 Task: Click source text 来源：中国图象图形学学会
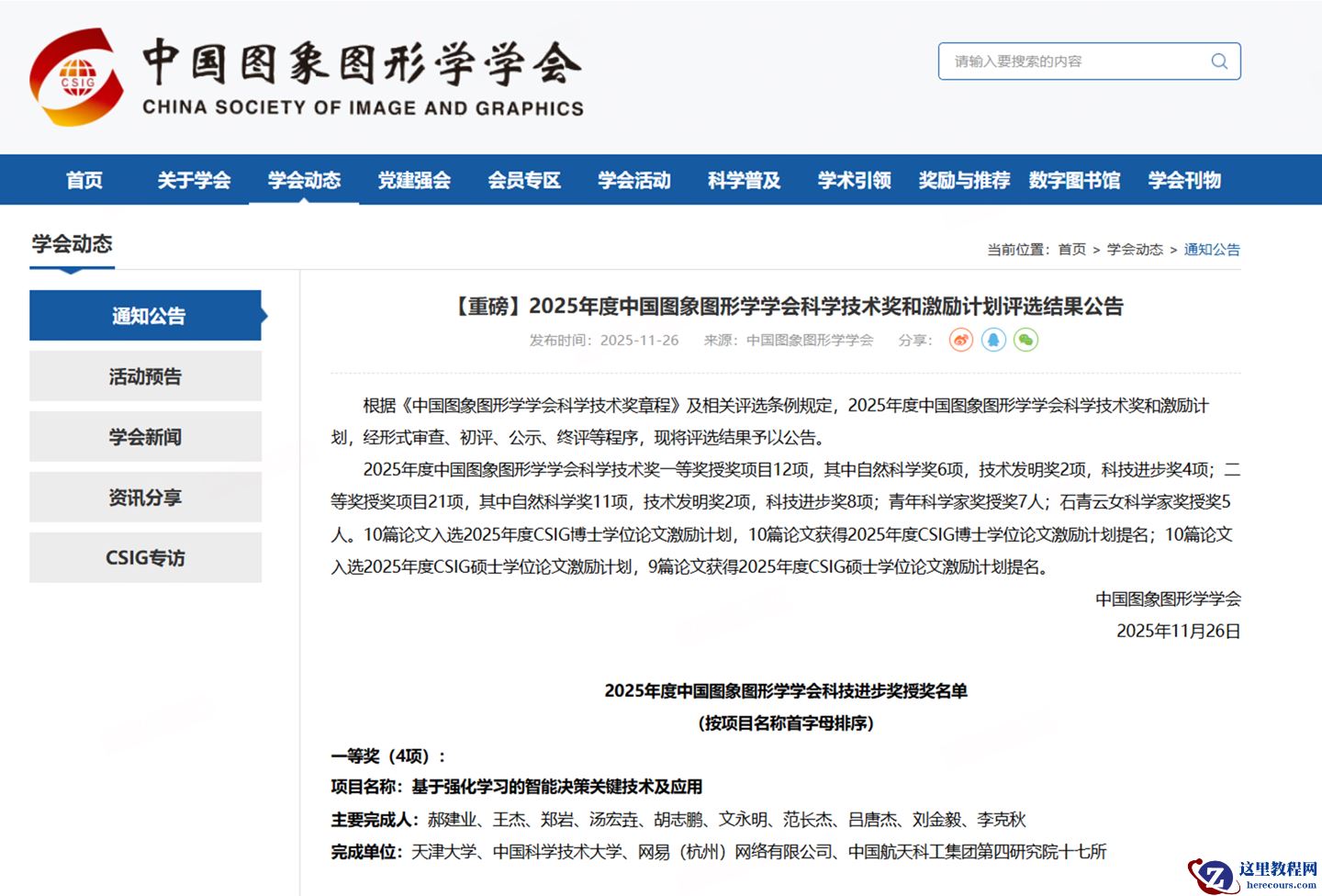click(789, 341)
